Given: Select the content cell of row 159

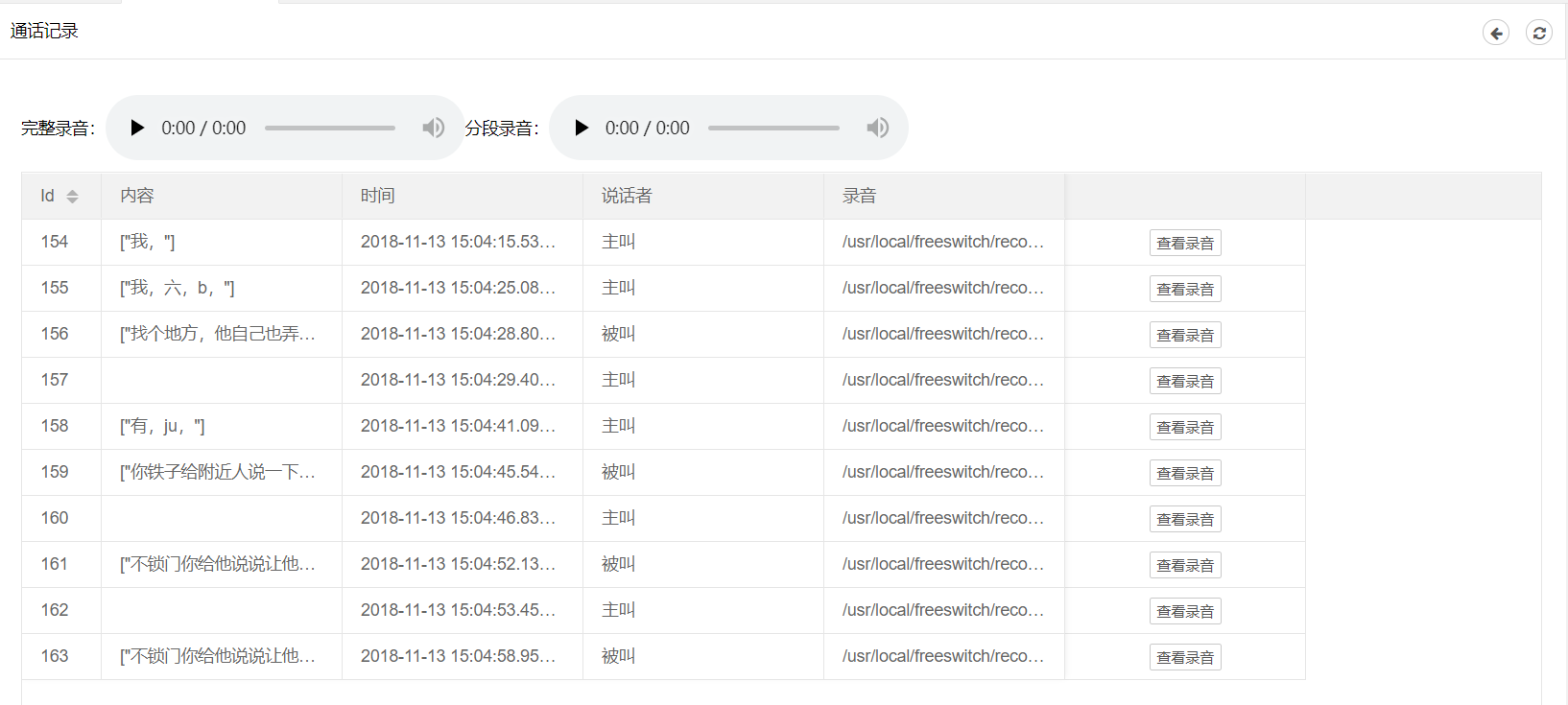Looking at the screenshot, I should 218,472.
